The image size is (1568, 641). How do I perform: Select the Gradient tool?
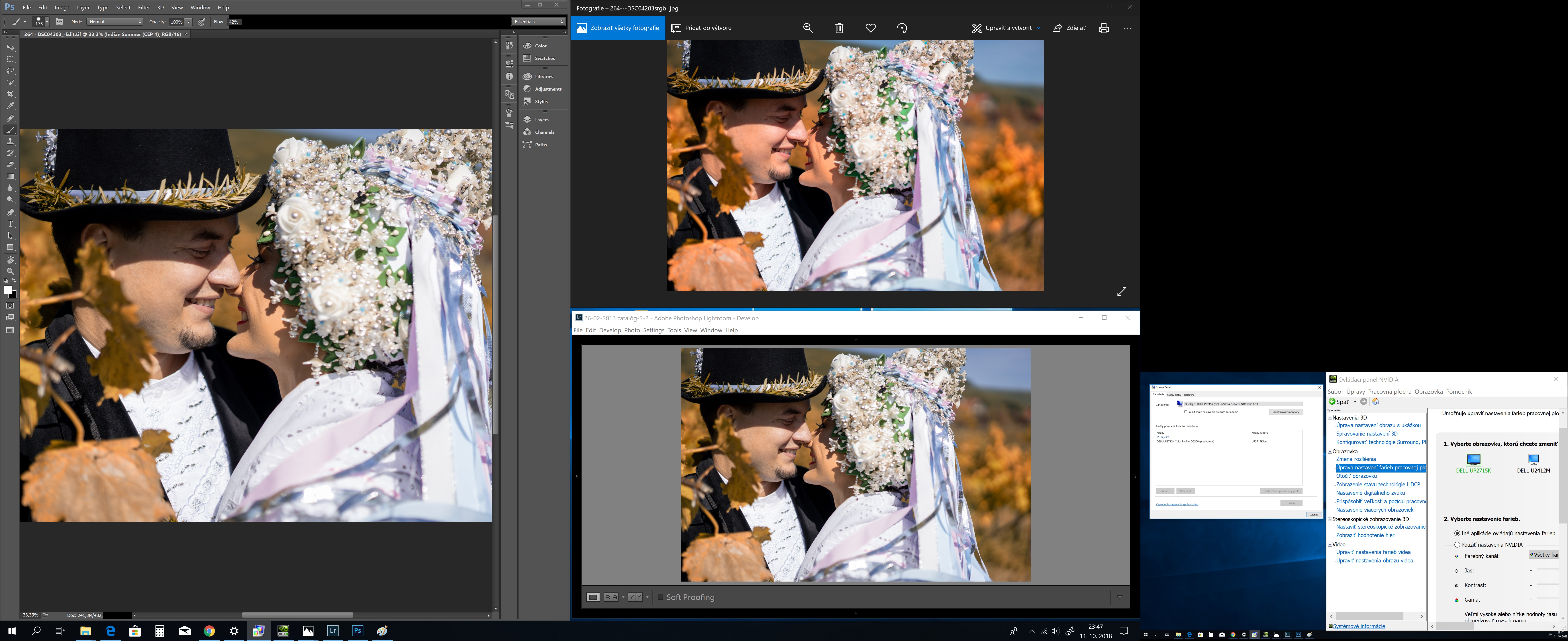10,176
